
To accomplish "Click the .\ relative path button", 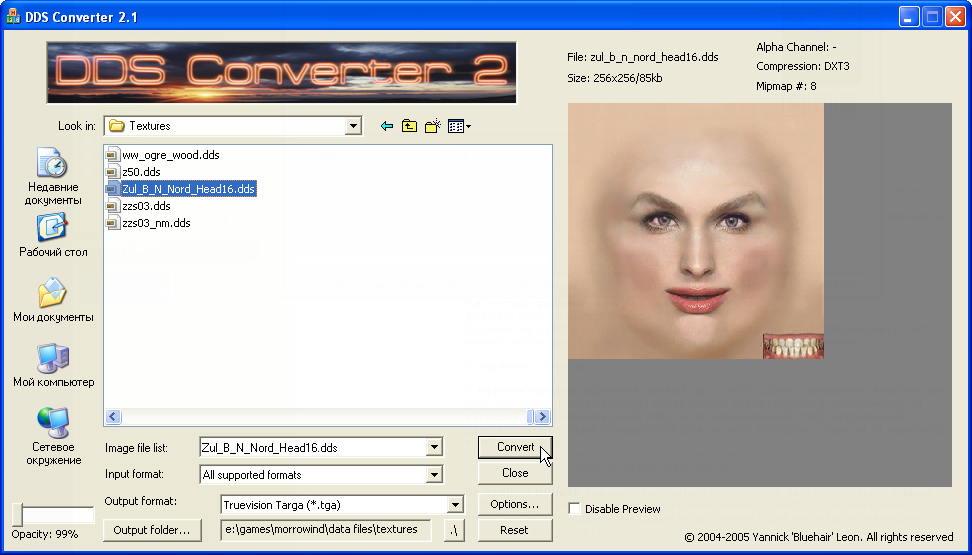I will click(454, 530).
